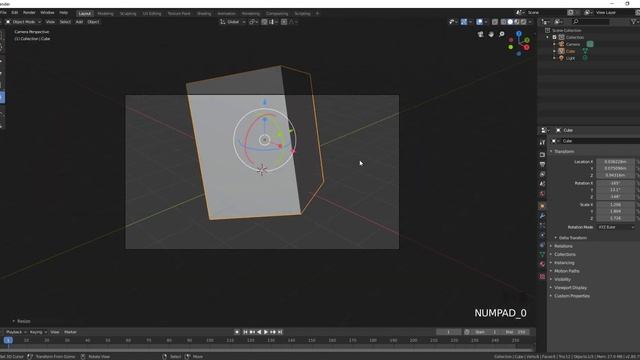Click the Rotation Z value field

616,197
